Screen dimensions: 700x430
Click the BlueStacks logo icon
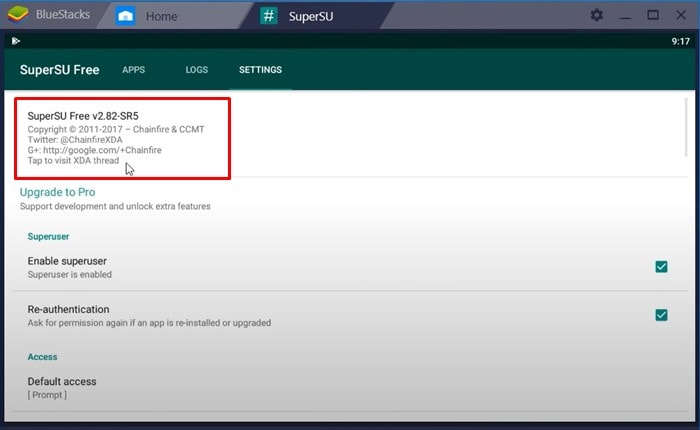pyautogui.click(x=18, y=15)
